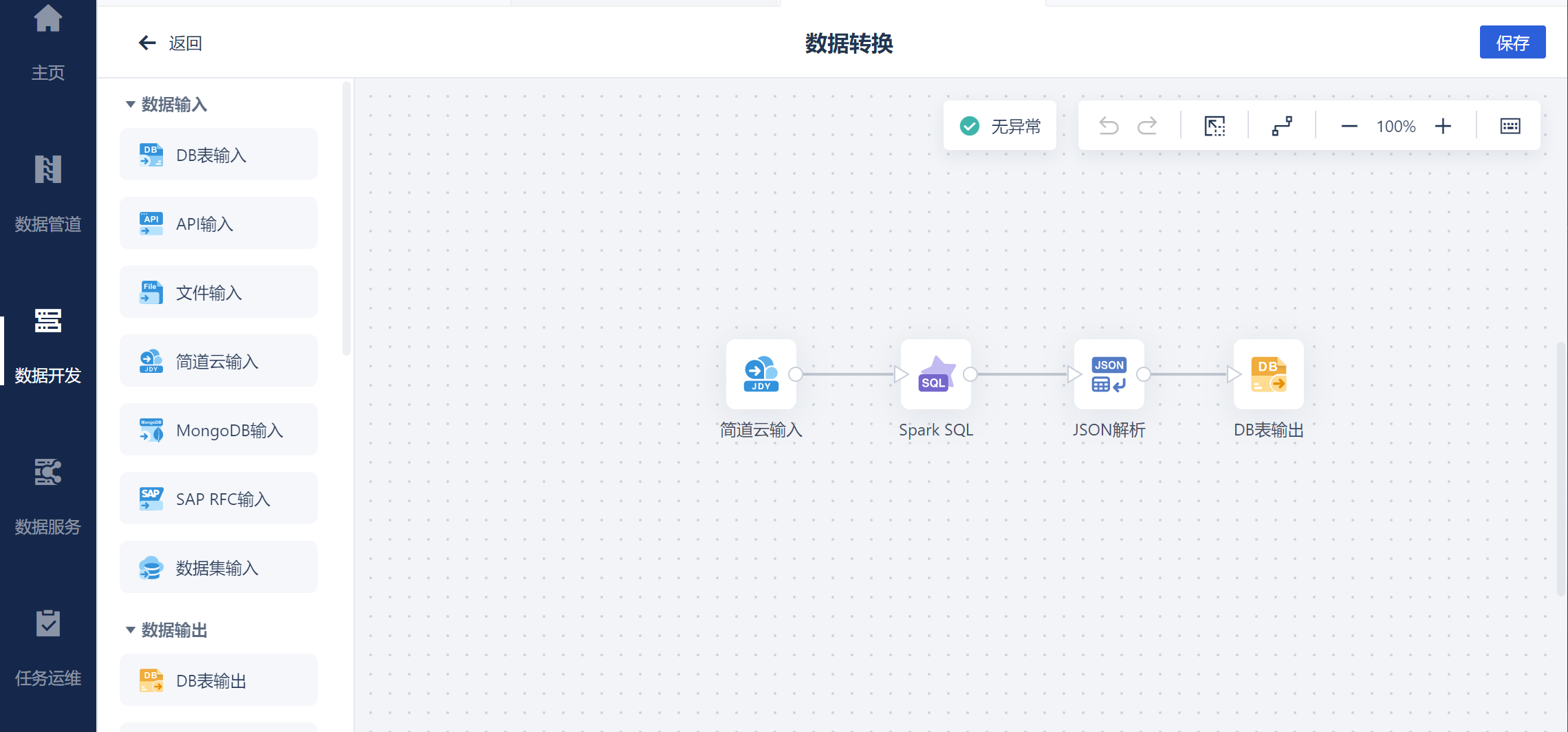Click the 主页 label in sidebar
This screenshot has width=1568, height=732.
pos(48,73)
